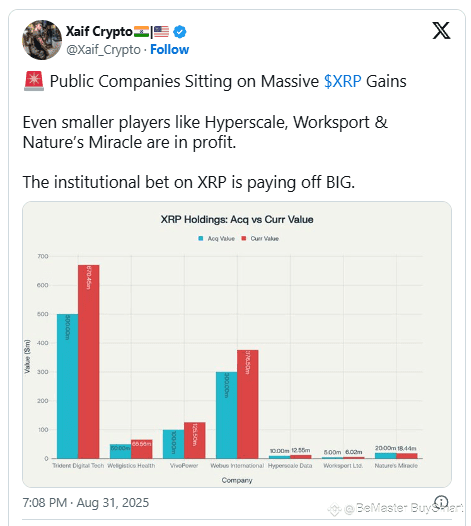The width and height of the screenshot is (471, 526).
Task: Open the 7:08 PM Aug 31 timestamp
Action: click(86, 503)
